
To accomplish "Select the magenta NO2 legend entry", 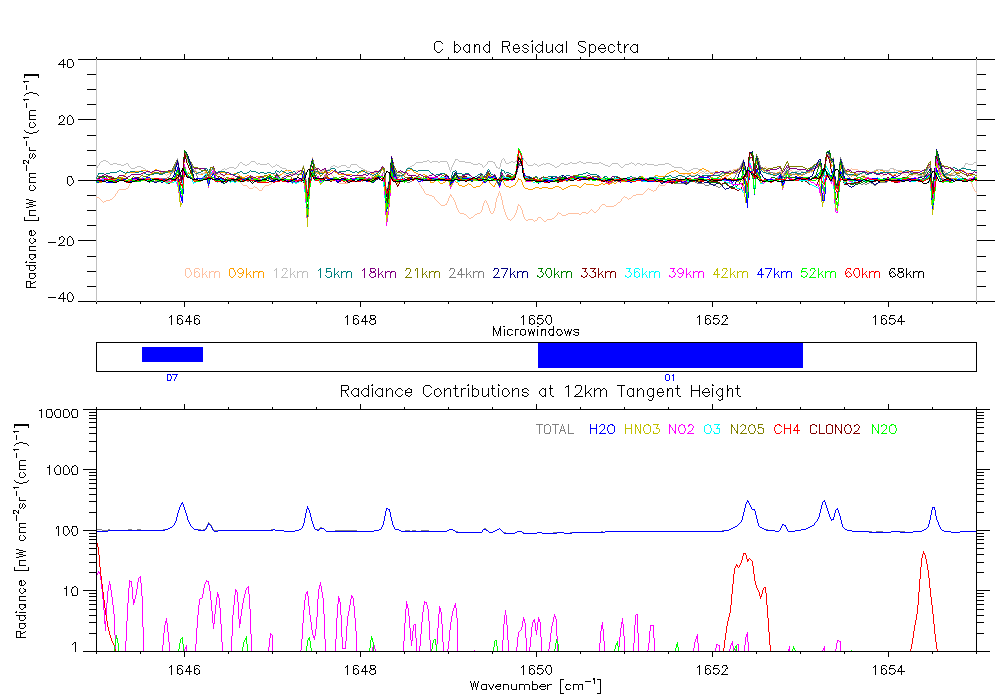I will 682,430.
